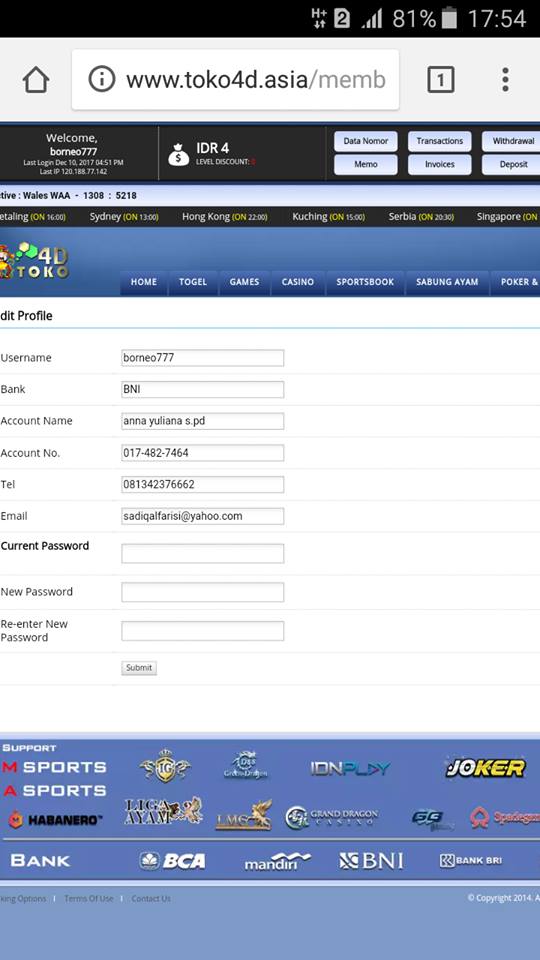Click the Deposit button
The width and height of the screenshot is (540, 960).
(x=513, y=164)
